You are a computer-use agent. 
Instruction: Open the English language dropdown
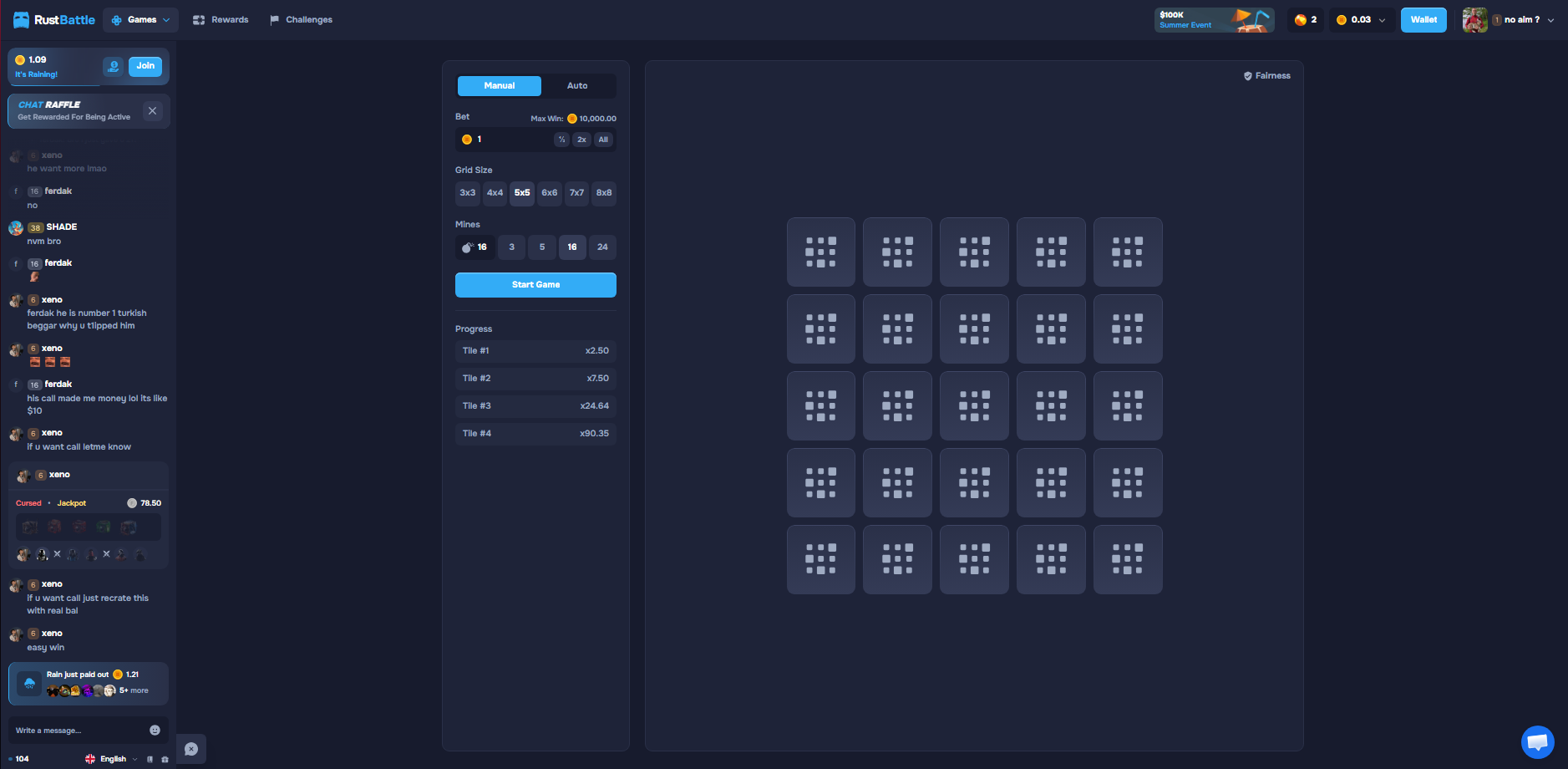111,759
